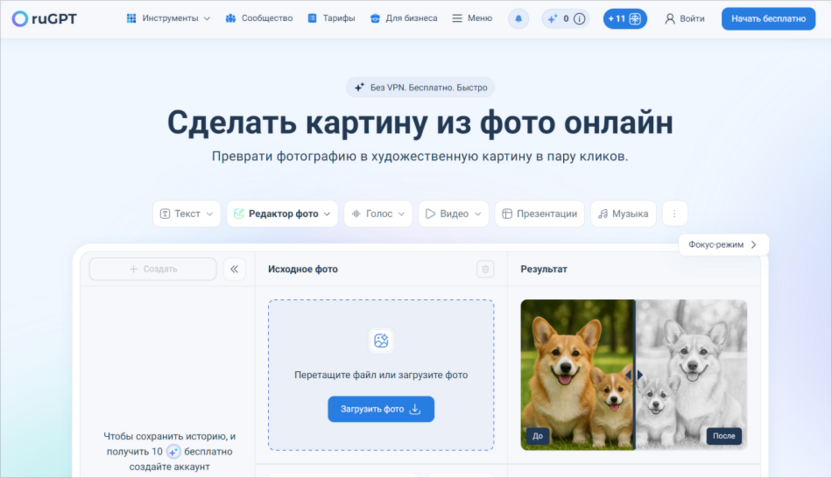Select the Презентации tab
832x478 pixels.
pyautogui.click(x=540, y=214)
